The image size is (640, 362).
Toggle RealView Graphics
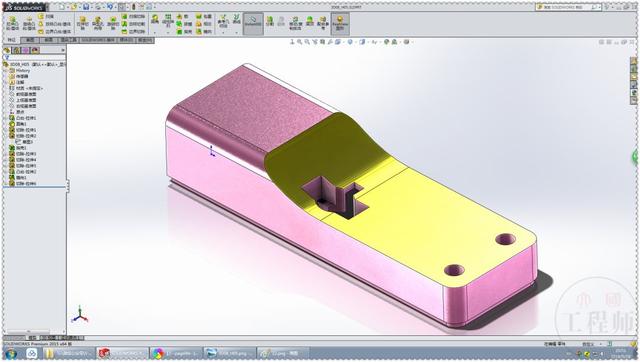pyautogui.click(x=340, y=24)
